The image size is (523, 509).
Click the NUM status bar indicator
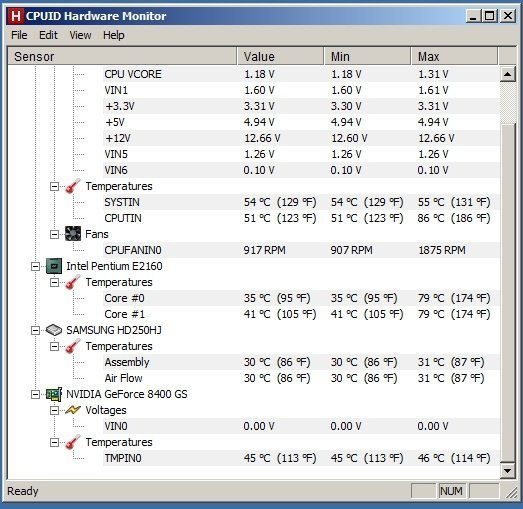click(x=451, y=491)
